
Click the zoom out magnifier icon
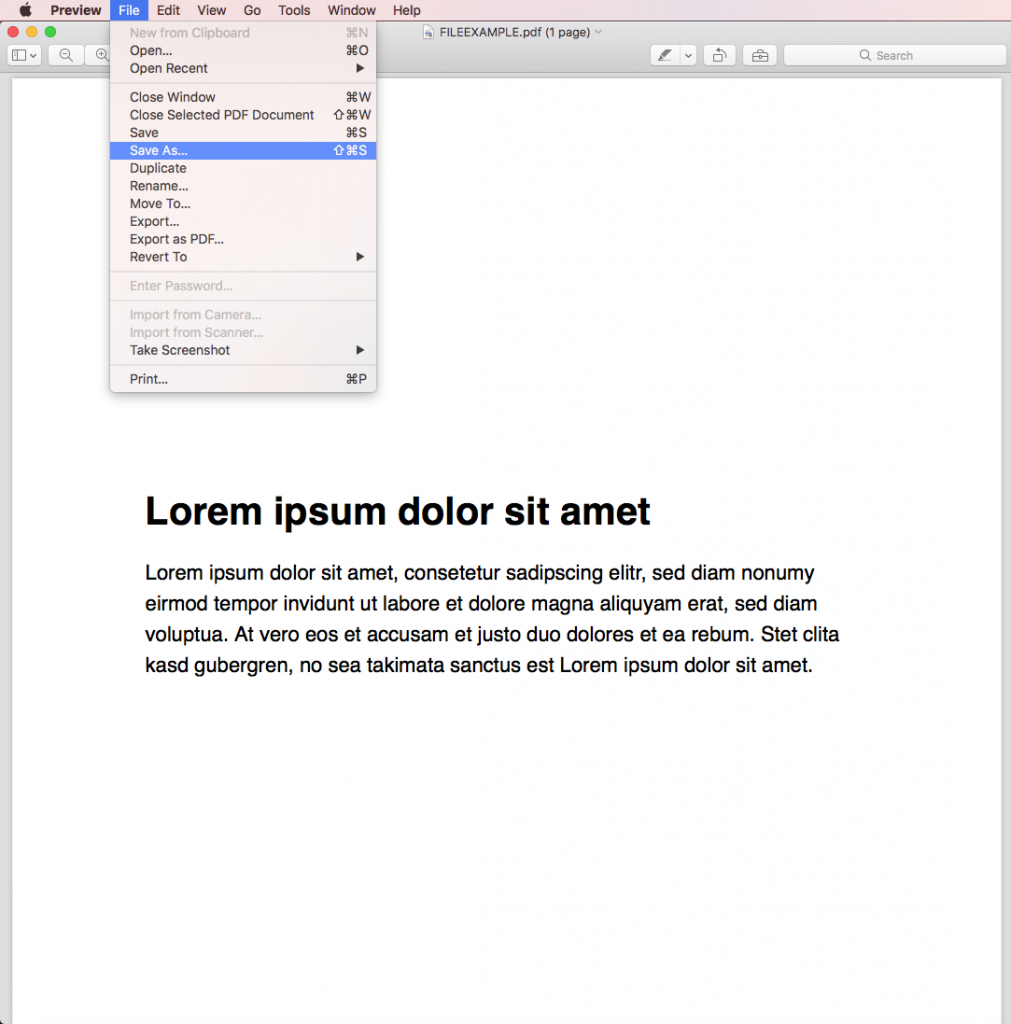pyautogui.click(x=66, y=56)
